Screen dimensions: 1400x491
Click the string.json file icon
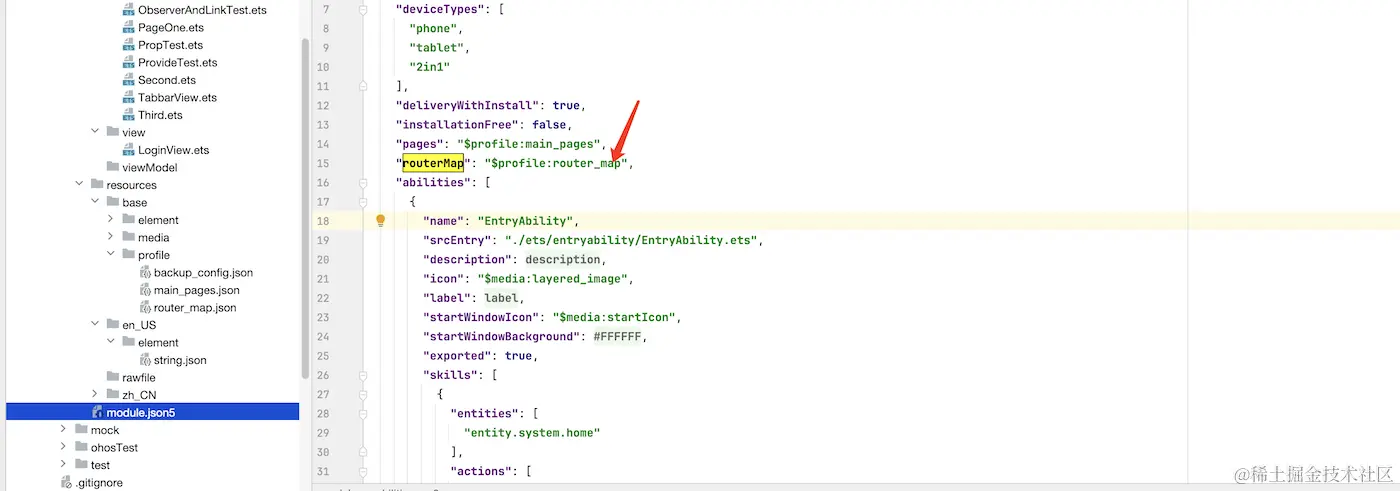[x=145, y=360]
